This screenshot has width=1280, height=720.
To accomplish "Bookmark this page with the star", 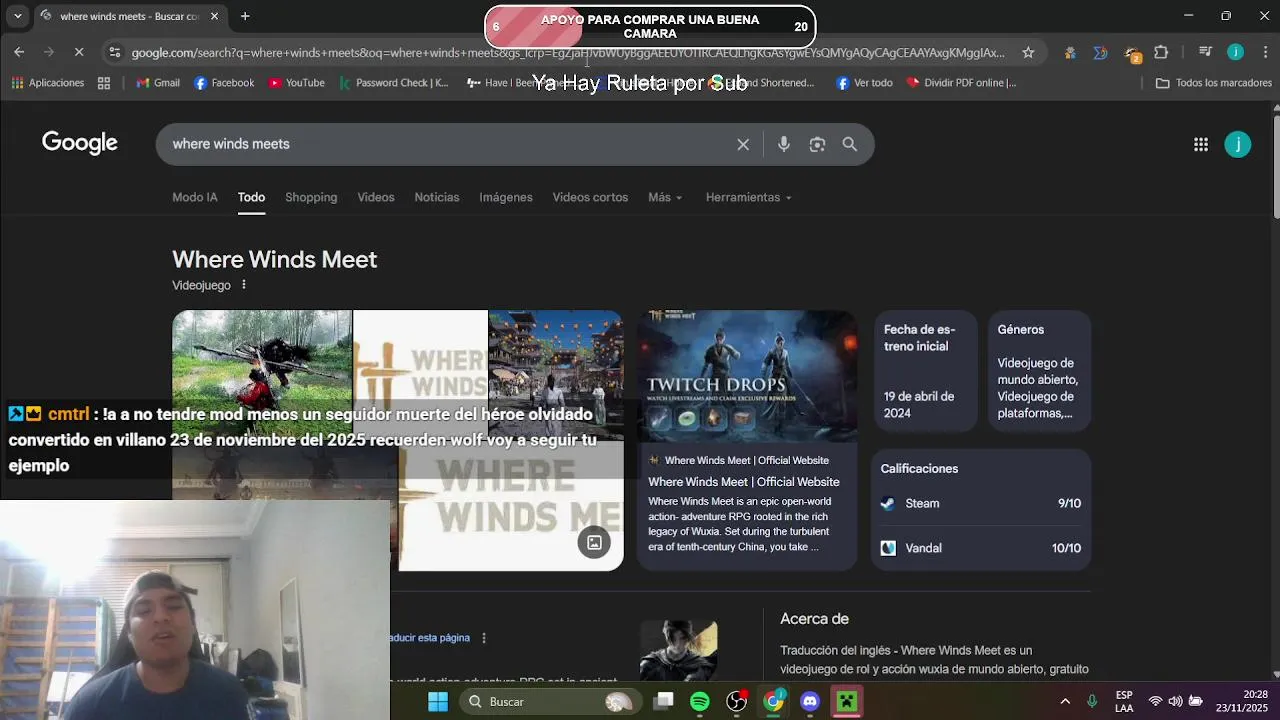I will [x=1028, y=52].
